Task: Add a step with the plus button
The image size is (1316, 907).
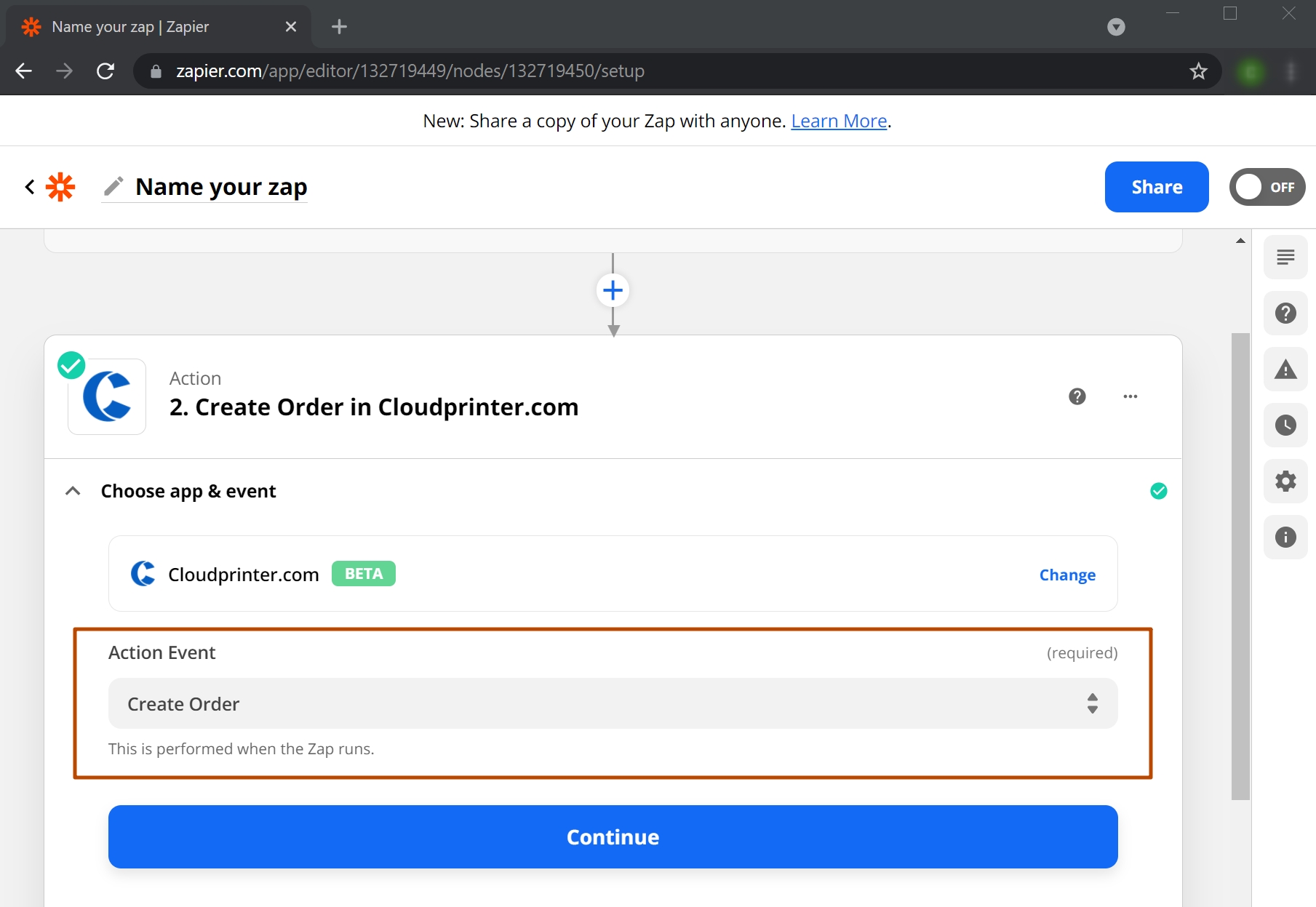Action: click(x=613, y=290)
